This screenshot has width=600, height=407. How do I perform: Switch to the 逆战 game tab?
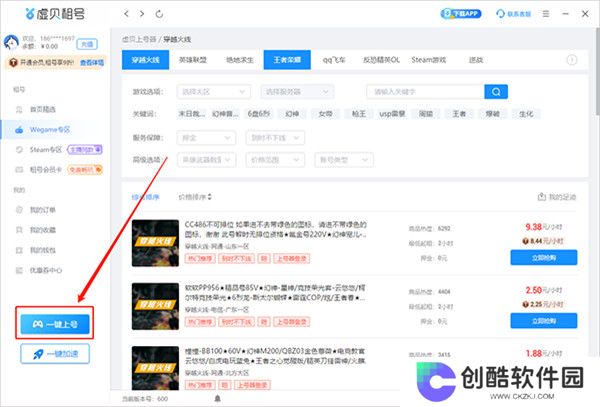476,60
